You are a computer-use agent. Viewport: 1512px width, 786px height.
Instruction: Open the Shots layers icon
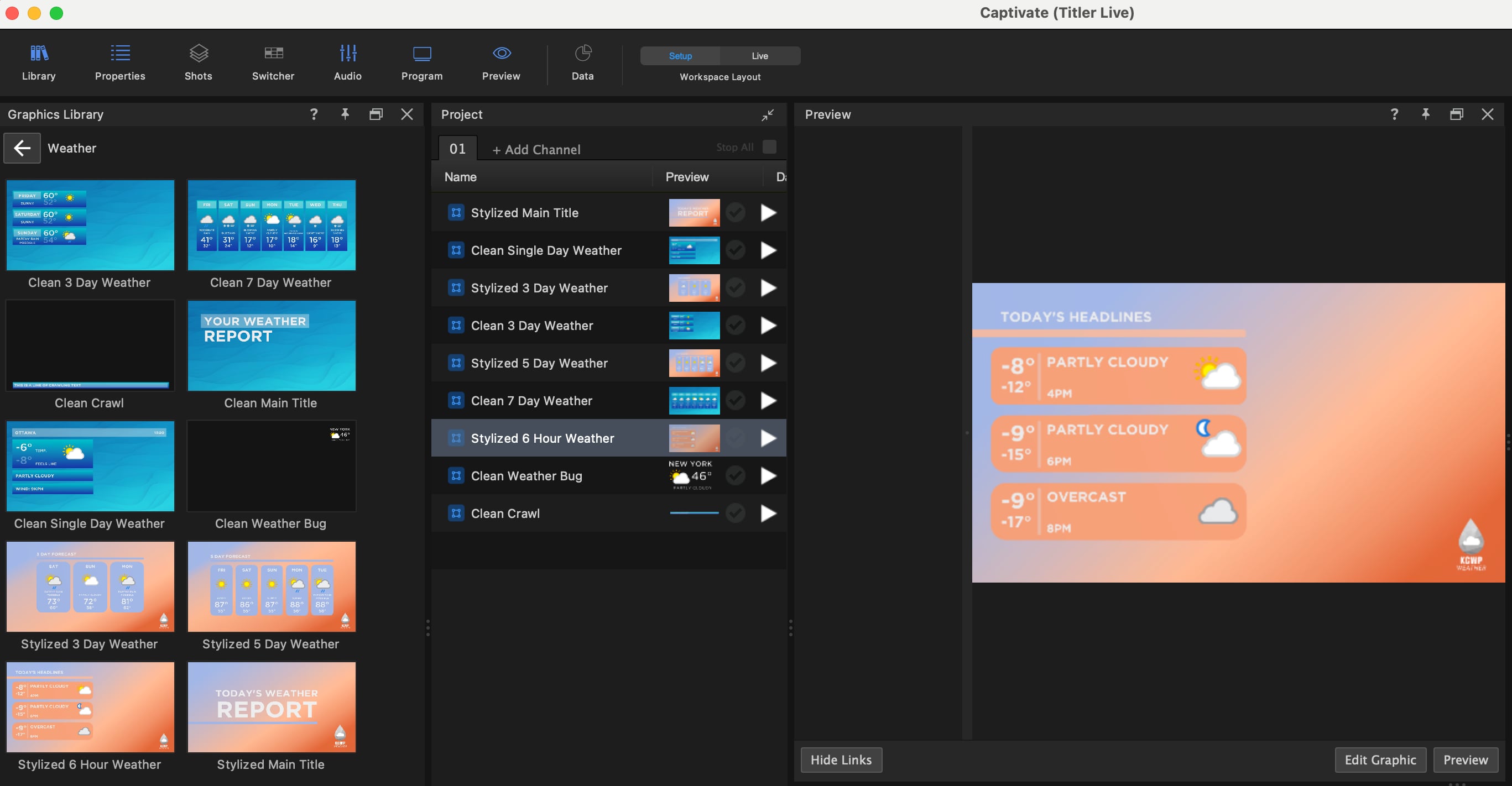[199, 62]
